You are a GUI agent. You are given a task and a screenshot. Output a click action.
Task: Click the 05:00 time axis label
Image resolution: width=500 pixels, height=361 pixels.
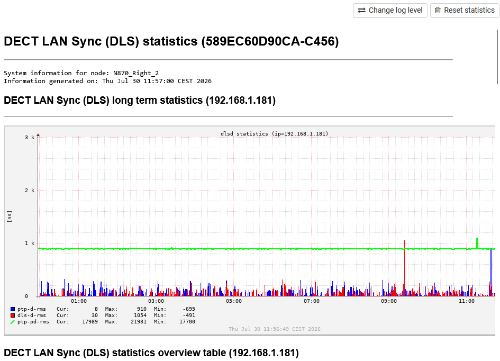234,301
